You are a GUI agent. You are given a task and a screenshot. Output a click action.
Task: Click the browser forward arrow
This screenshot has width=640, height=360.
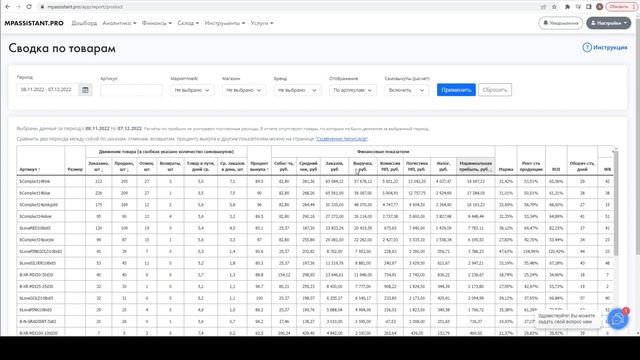[x=18, y=7]
